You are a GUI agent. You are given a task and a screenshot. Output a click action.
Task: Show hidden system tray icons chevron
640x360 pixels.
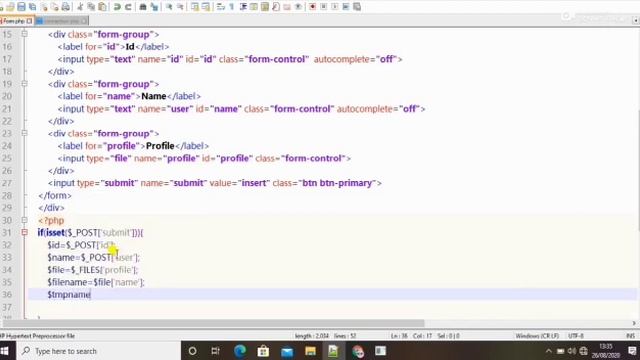[x=549, y=351]
